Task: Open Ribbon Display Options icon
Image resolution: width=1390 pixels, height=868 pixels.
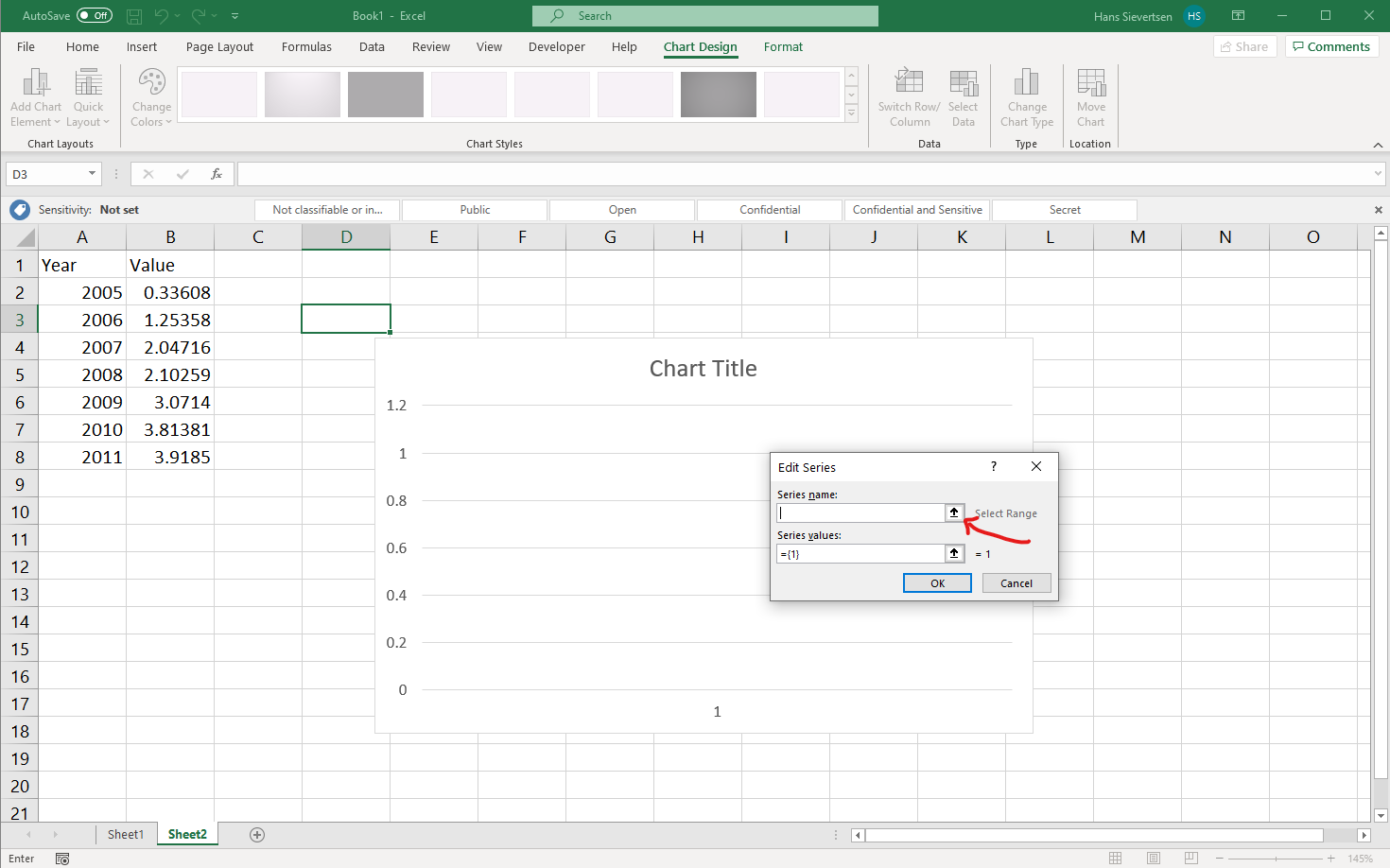Action: (1238, 16)
